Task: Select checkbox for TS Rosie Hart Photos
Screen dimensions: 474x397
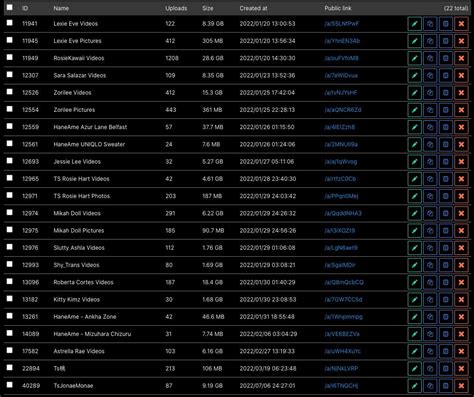Action: pos(10,195)
